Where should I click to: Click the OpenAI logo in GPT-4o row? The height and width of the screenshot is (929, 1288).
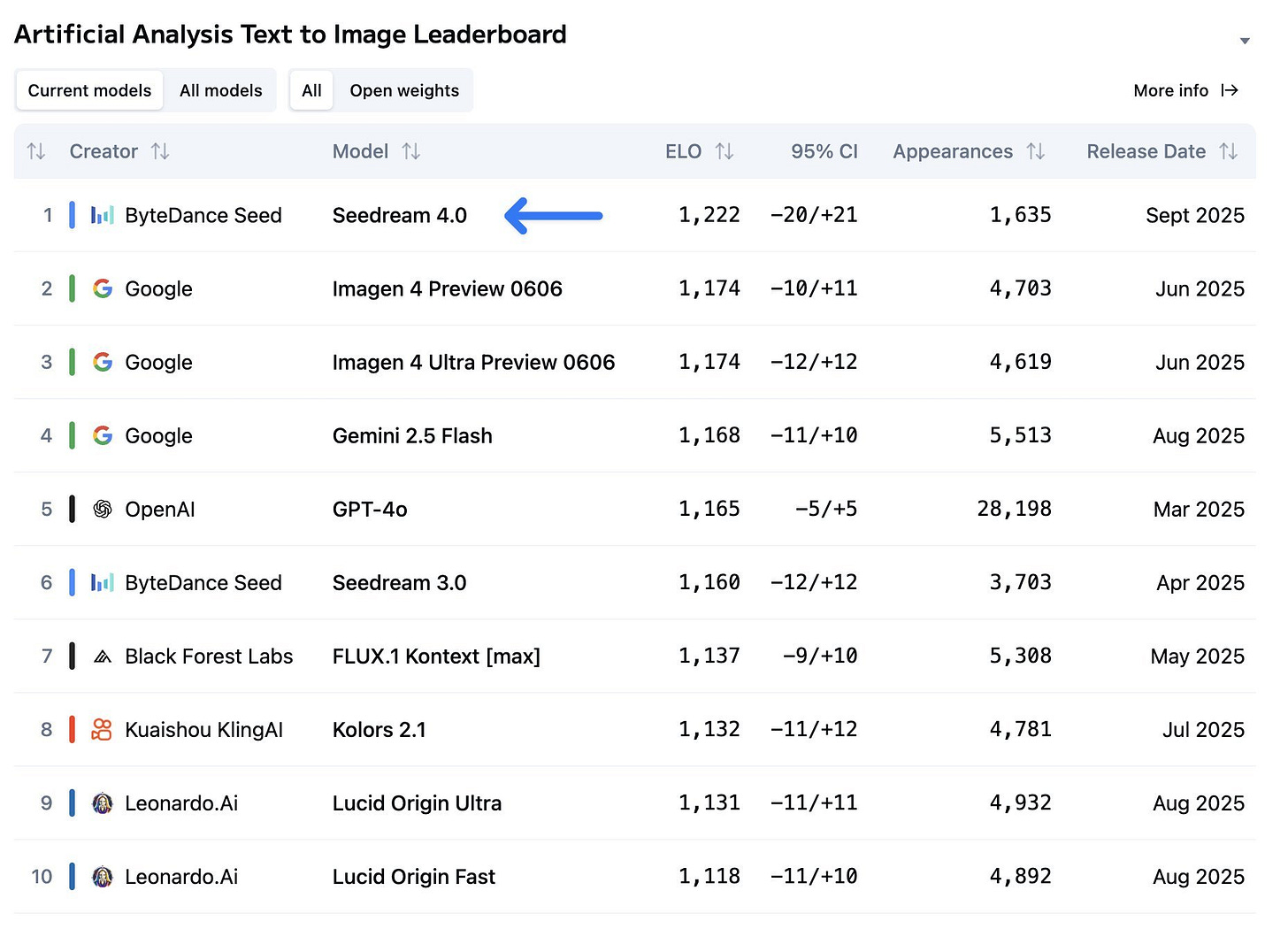[103, 509]
